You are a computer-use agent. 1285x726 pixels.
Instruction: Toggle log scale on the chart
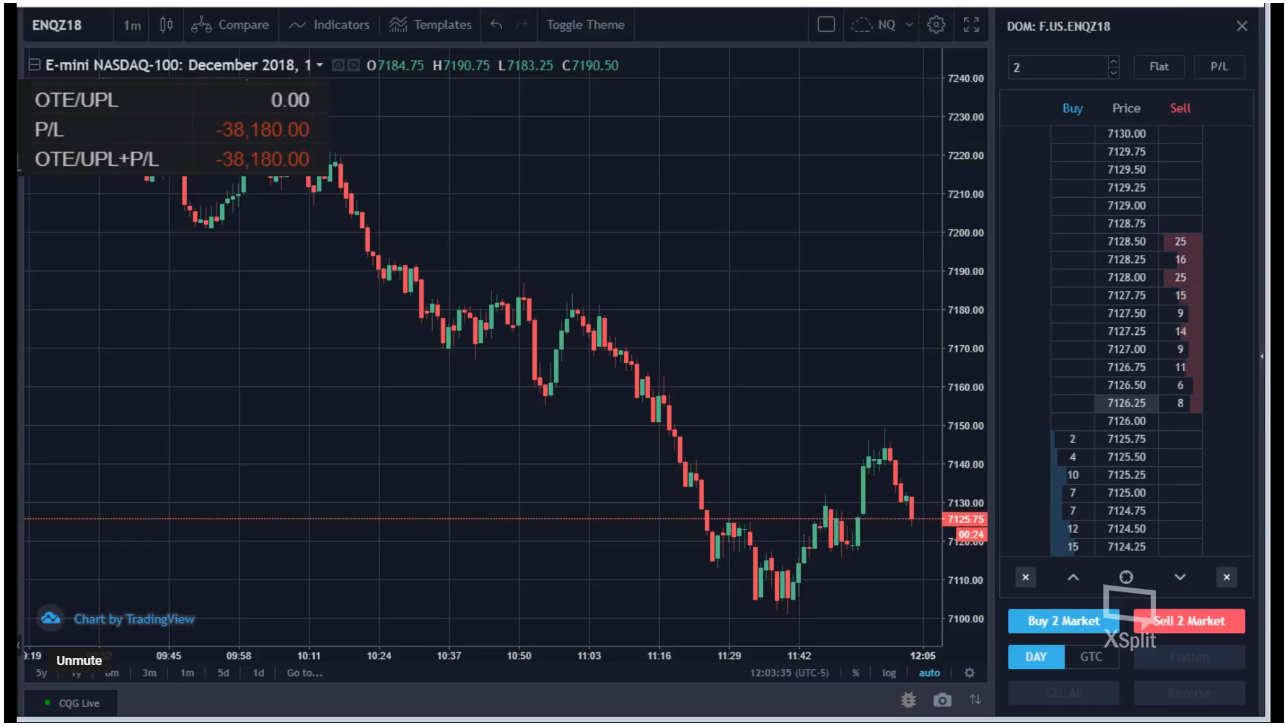click(889, 673)
